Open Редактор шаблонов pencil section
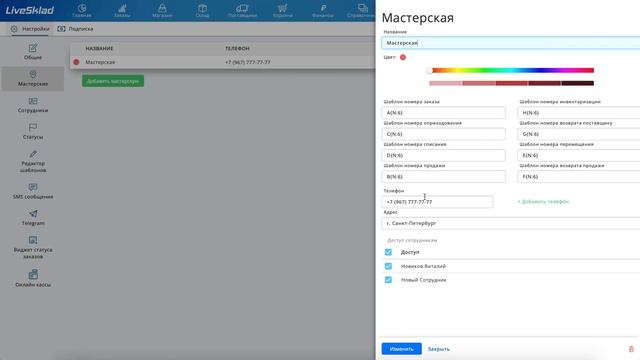Image resolution: width=640 pixels, height=360 pixels. coord(33,161)
